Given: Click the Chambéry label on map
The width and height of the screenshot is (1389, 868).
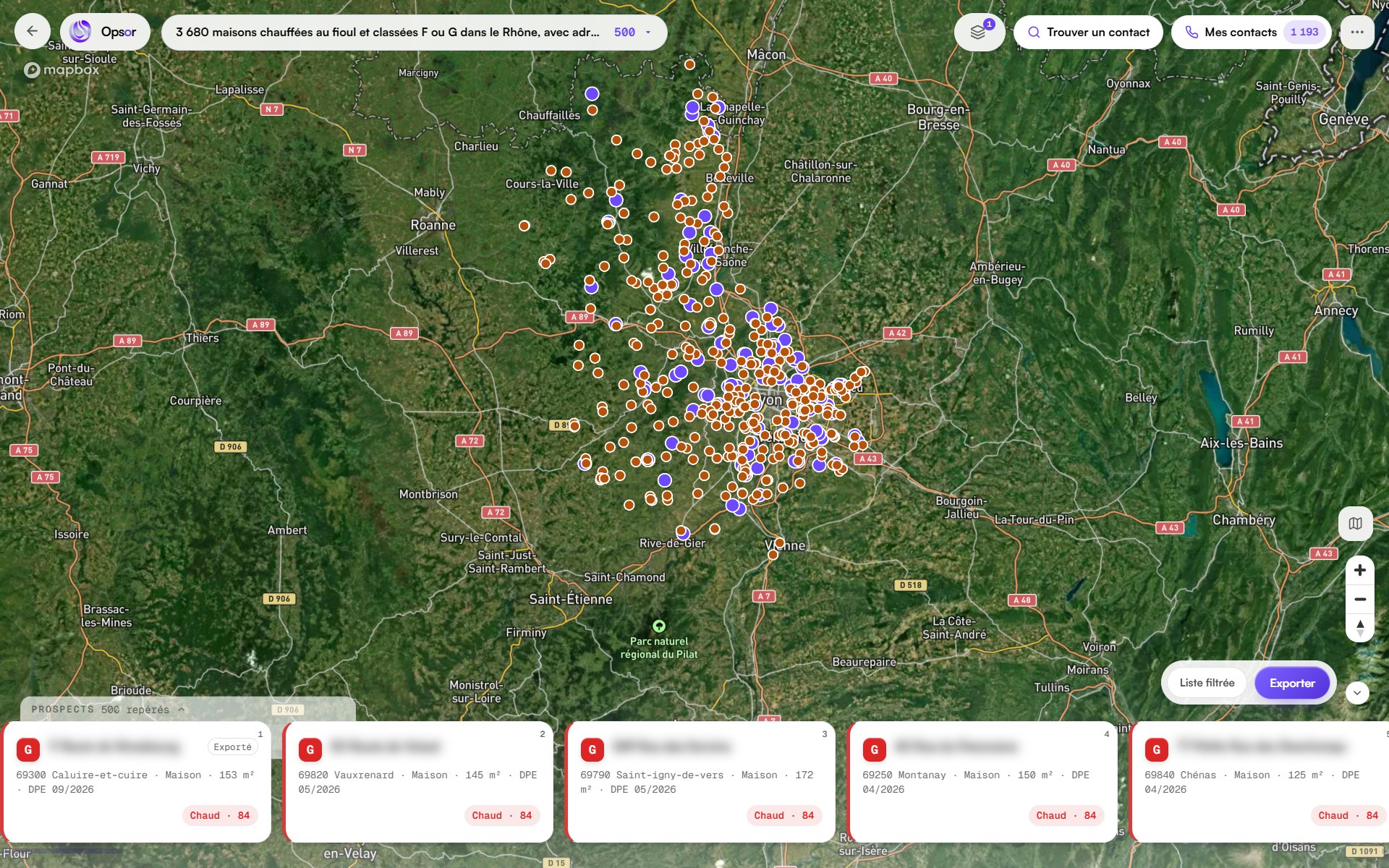Looking at the screenshot, I should (1244, 520).
